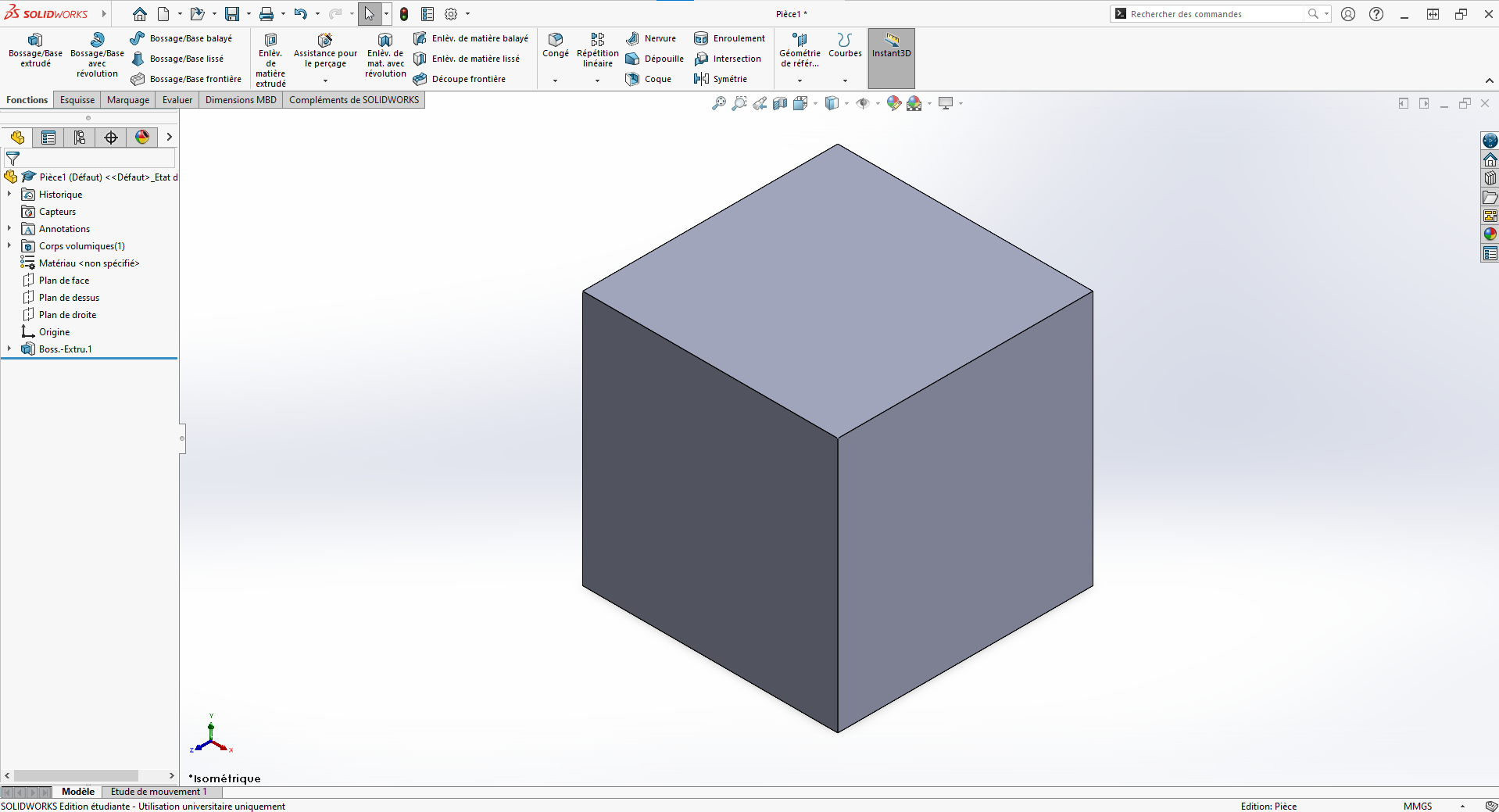1499x812 pixels.
Task: Click the Section view icon
Action: pyautogui.click(x=780, y=103)
